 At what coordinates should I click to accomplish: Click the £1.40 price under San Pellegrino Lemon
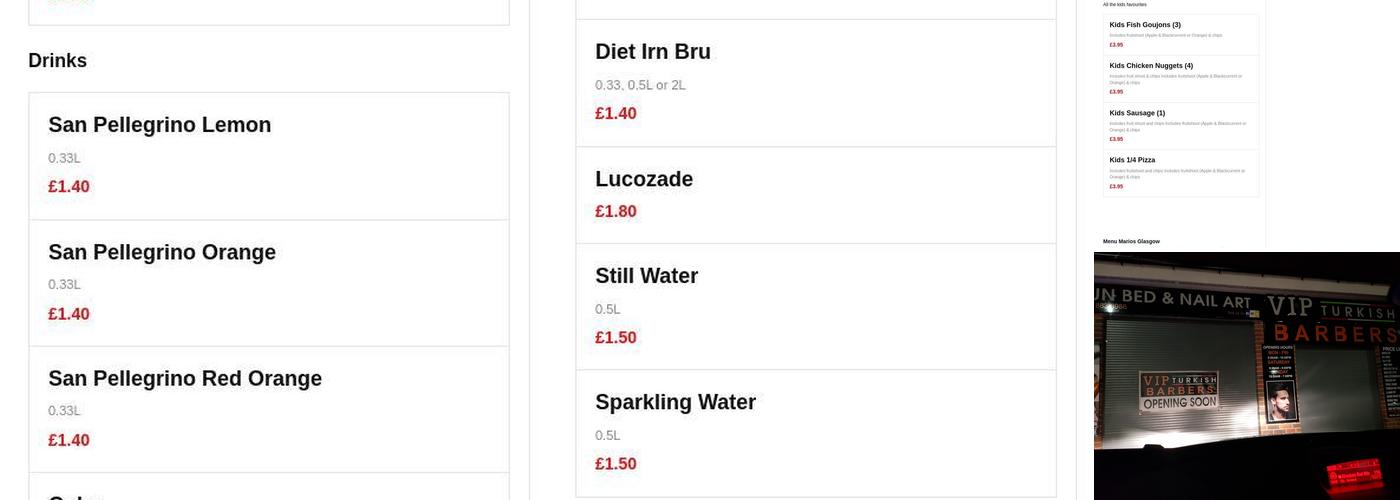coord(69,187)
